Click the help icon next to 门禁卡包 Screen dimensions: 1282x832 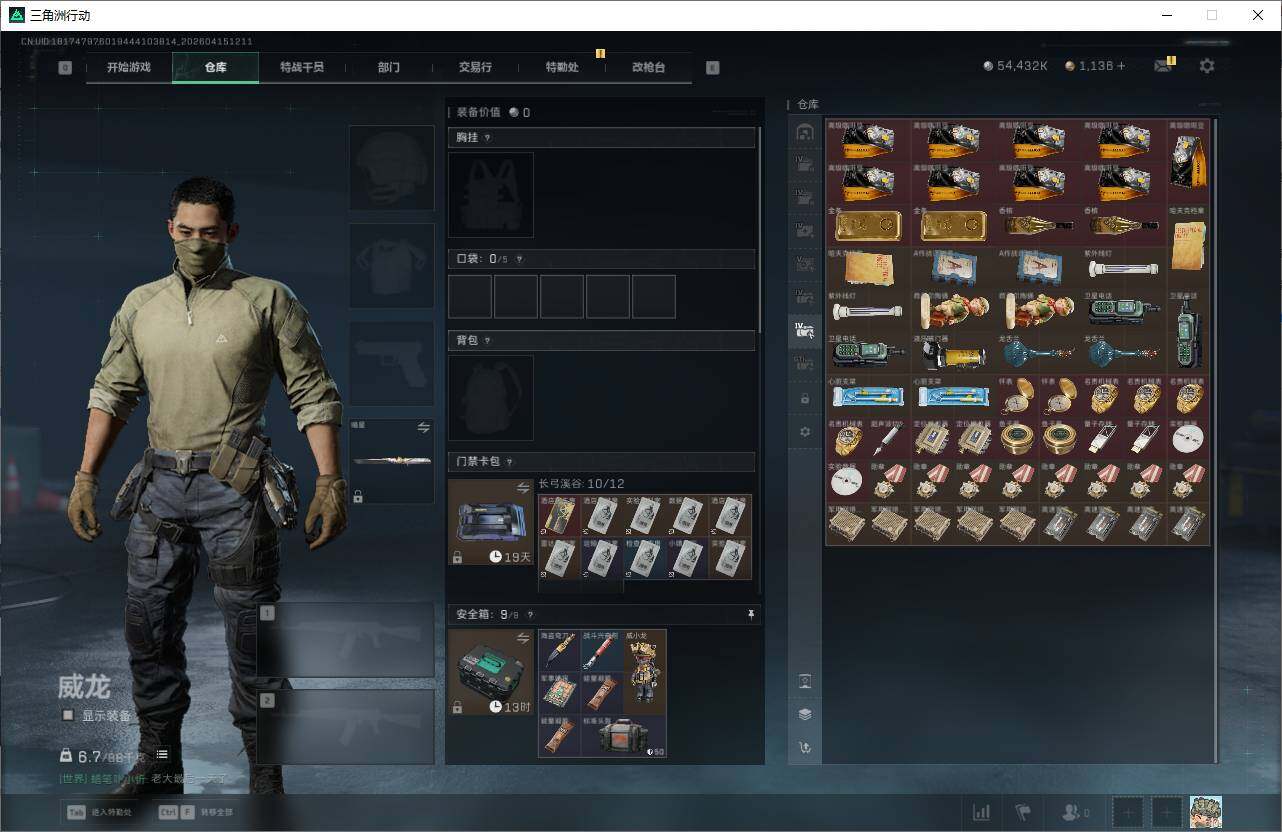510,462
